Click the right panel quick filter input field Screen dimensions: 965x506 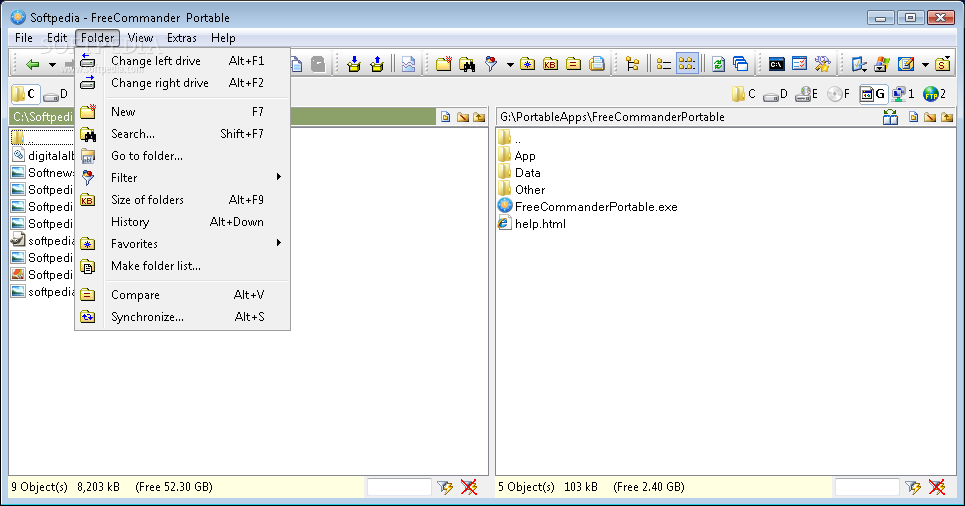pyautogui.click(x=867, y=487)
